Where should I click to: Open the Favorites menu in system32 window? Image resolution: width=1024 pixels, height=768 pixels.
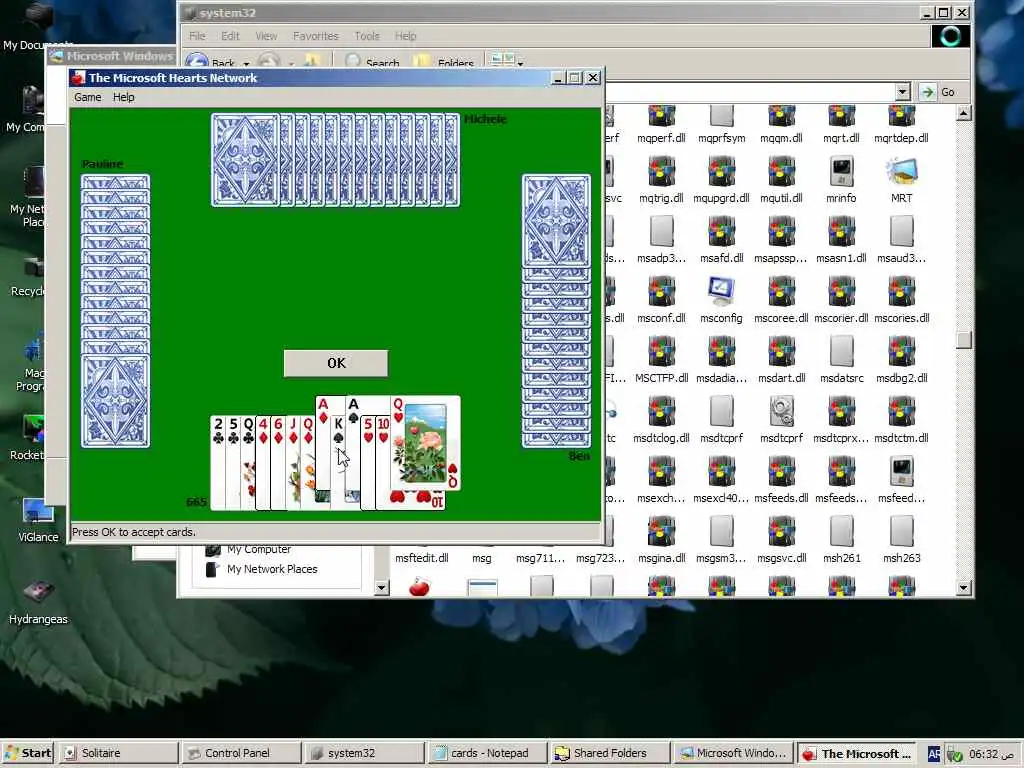(x=315, y=36)
